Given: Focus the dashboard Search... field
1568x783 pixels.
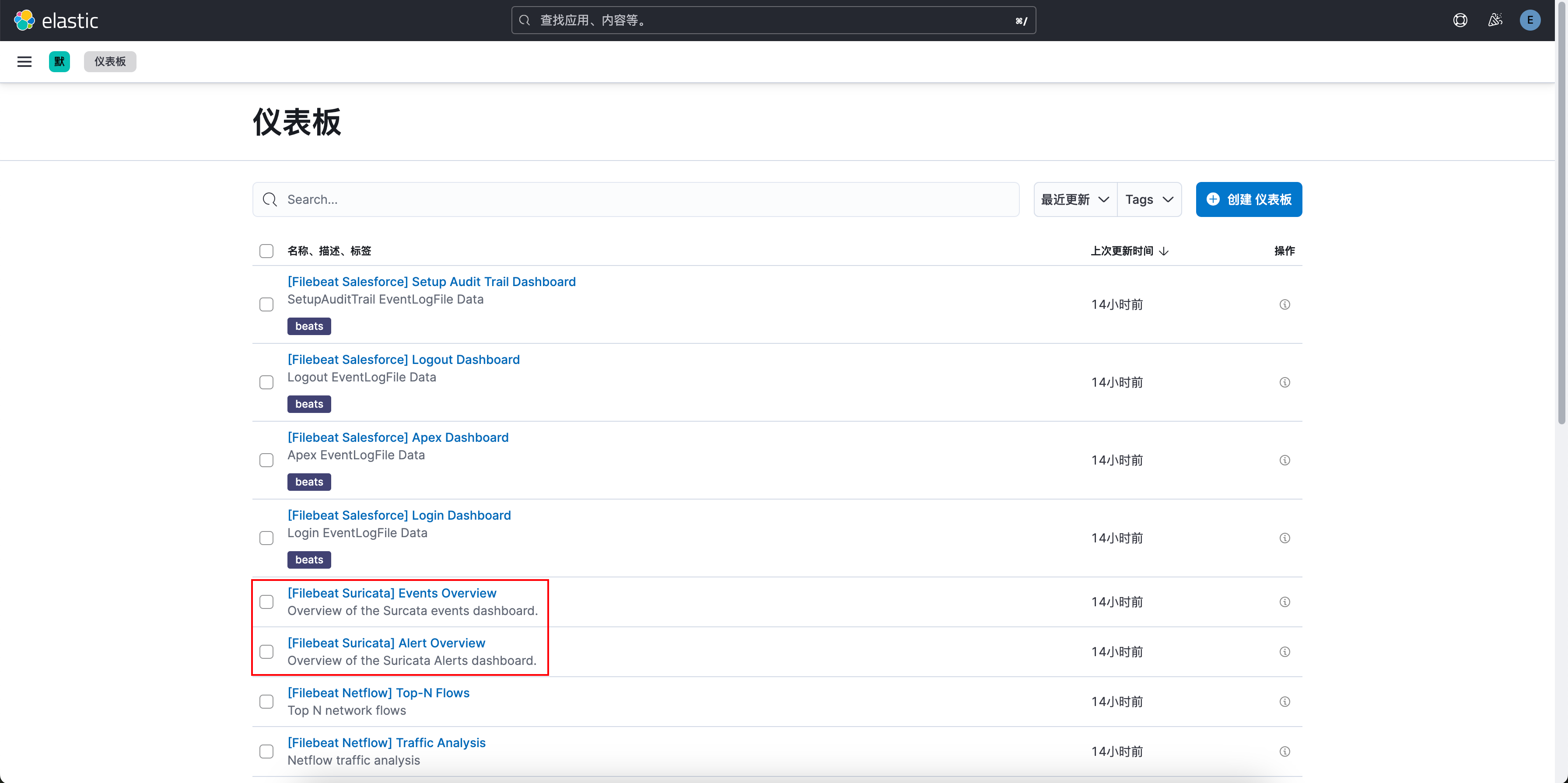Looking at the screenshot, I should pyautogui.click(x=636, y=199).
